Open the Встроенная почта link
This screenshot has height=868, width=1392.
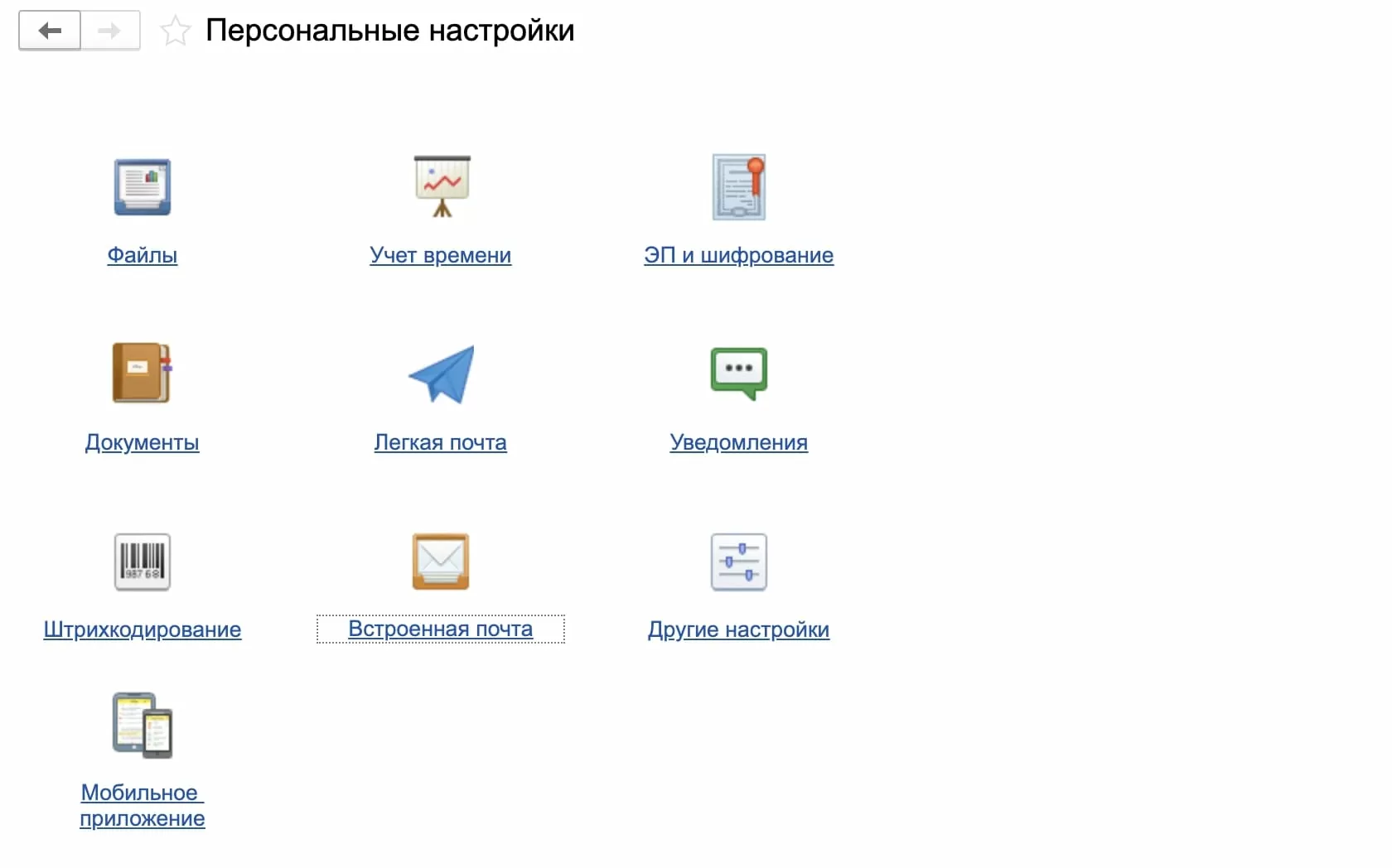pyautogui.click(x=441, y=629)
